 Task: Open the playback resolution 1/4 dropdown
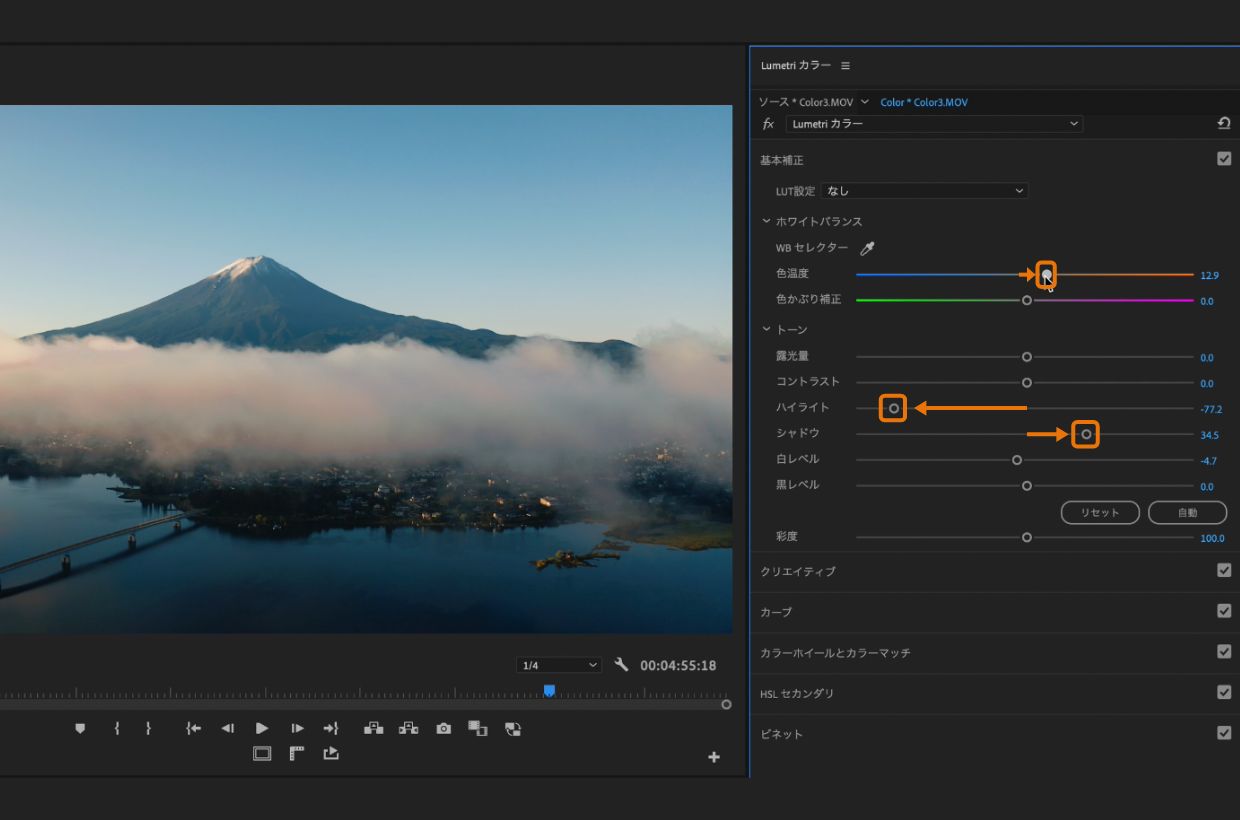(559, 666)
